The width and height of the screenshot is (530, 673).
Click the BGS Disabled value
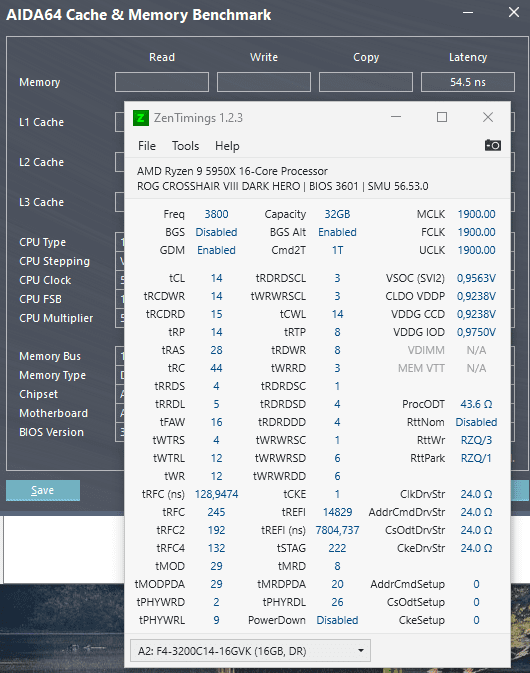click(x=216, y=232)
